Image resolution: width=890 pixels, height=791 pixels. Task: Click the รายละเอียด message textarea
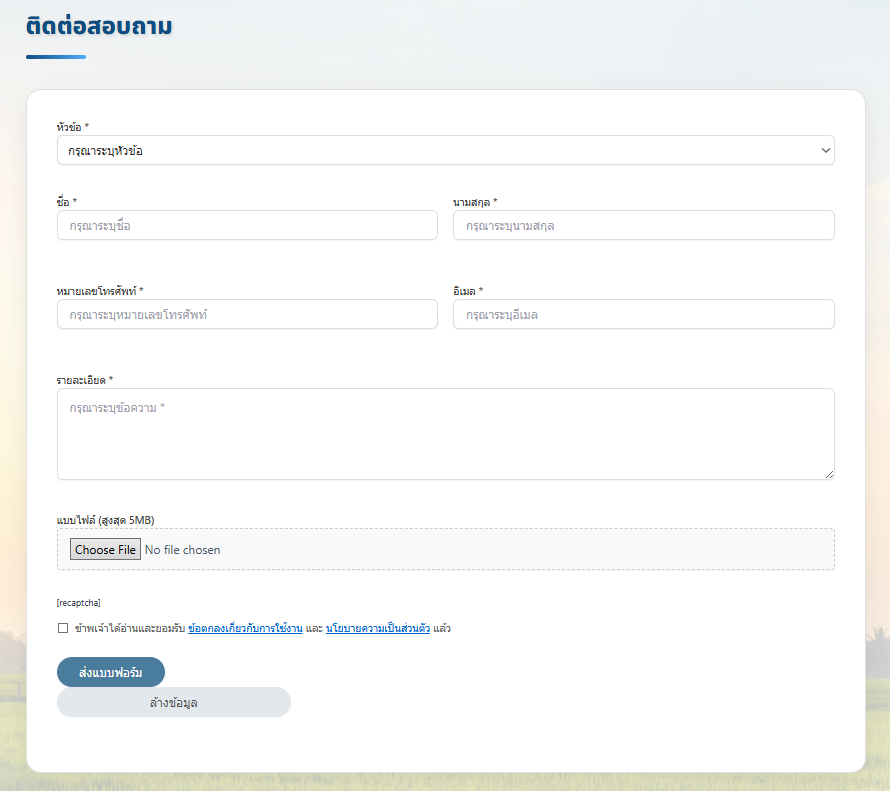(446, 434)
